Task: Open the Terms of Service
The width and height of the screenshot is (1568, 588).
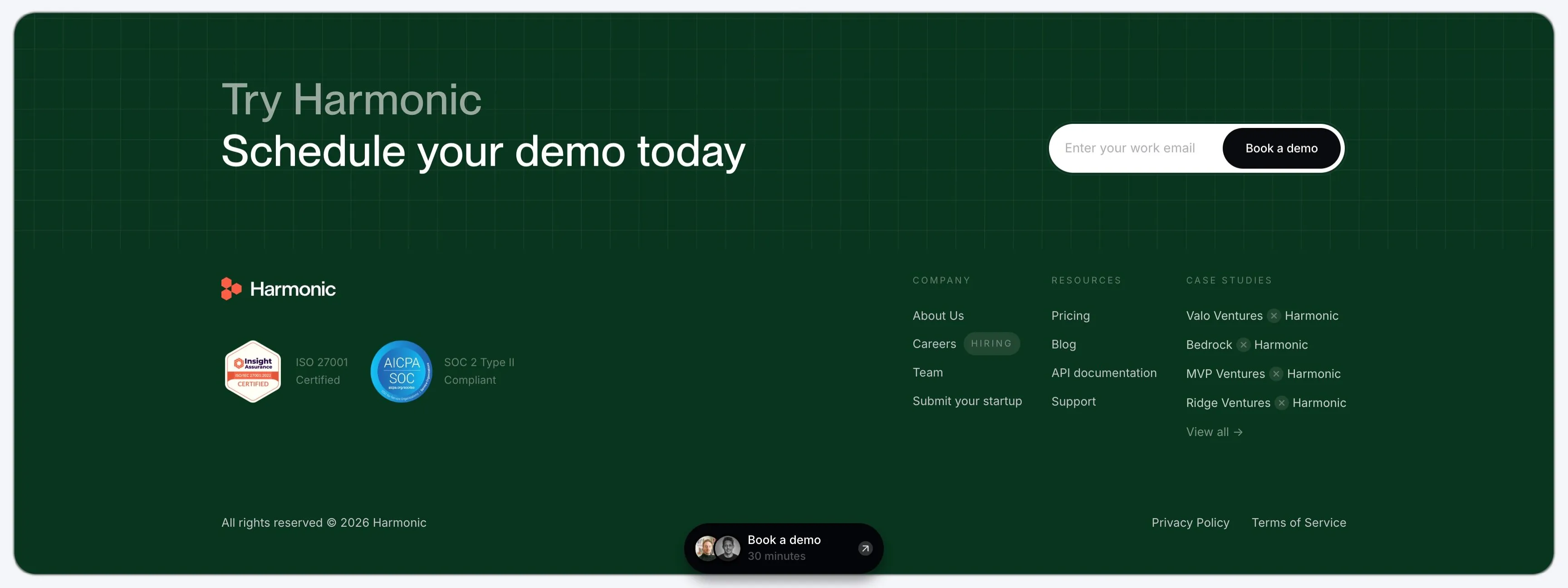Action: pyautogui.click(x=1298, y=523)
